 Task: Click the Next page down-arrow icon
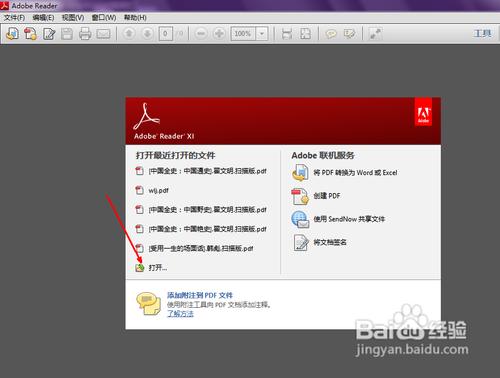pos(147,34)
